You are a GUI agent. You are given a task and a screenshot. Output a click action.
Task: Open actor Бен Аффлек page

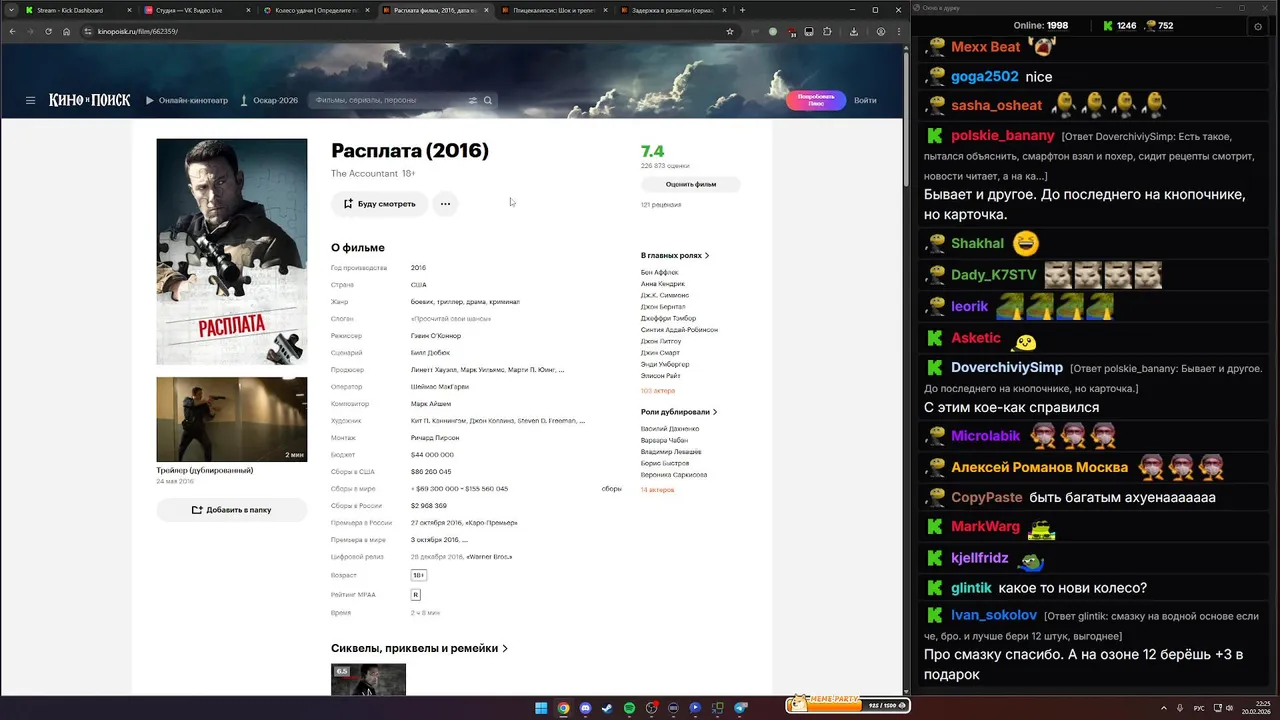pyautogui.click(x=659, y=272)
